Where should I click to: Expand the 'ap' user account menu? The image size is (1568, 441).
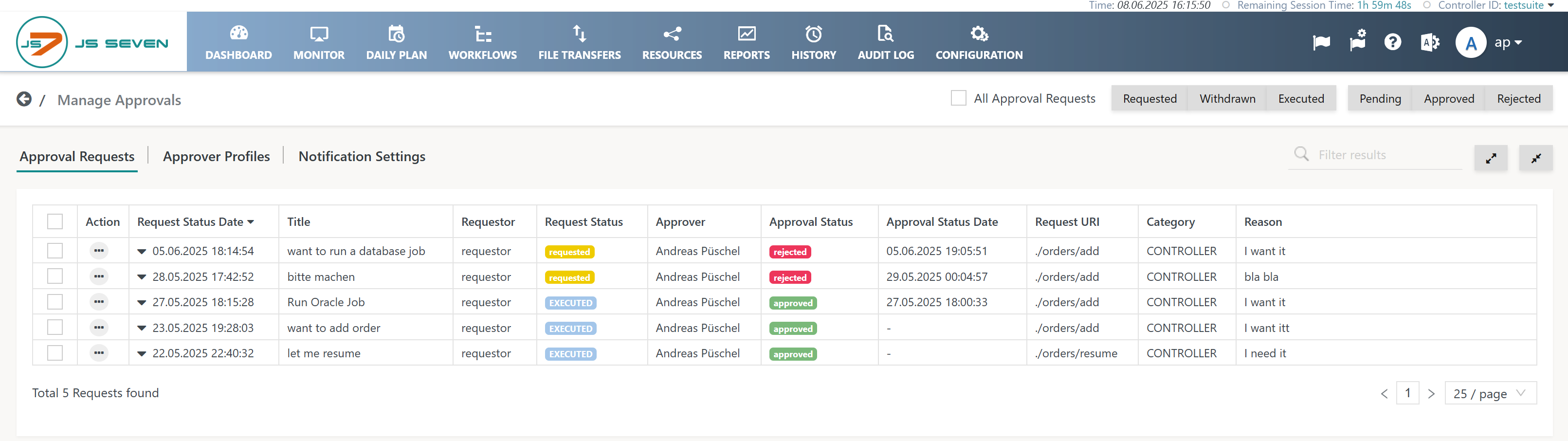point(1508,43)
